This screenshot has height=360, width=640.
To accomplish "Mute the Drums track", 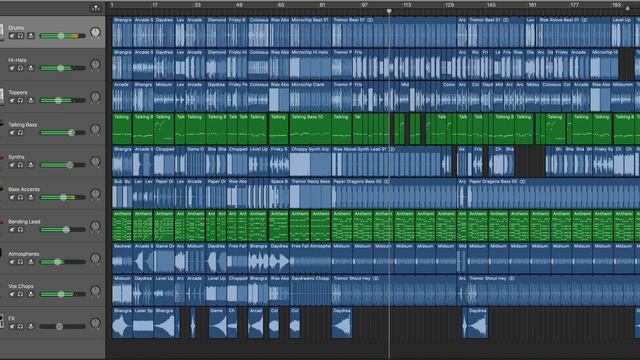I will tap(12, 36).
